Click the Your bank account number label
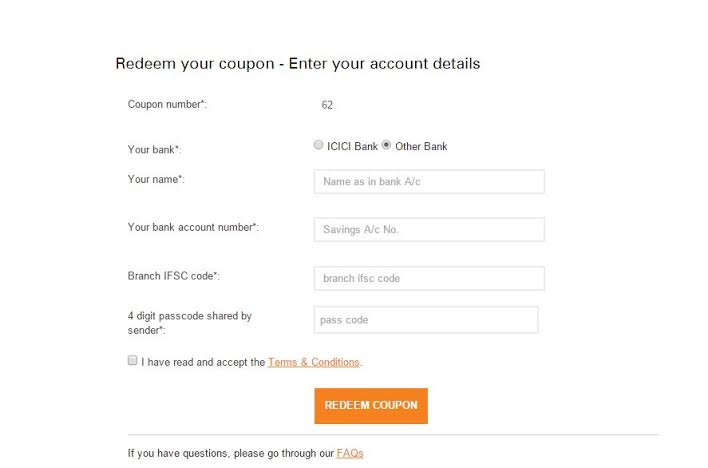This screenshot has width=708, height=468. point(193,227)
